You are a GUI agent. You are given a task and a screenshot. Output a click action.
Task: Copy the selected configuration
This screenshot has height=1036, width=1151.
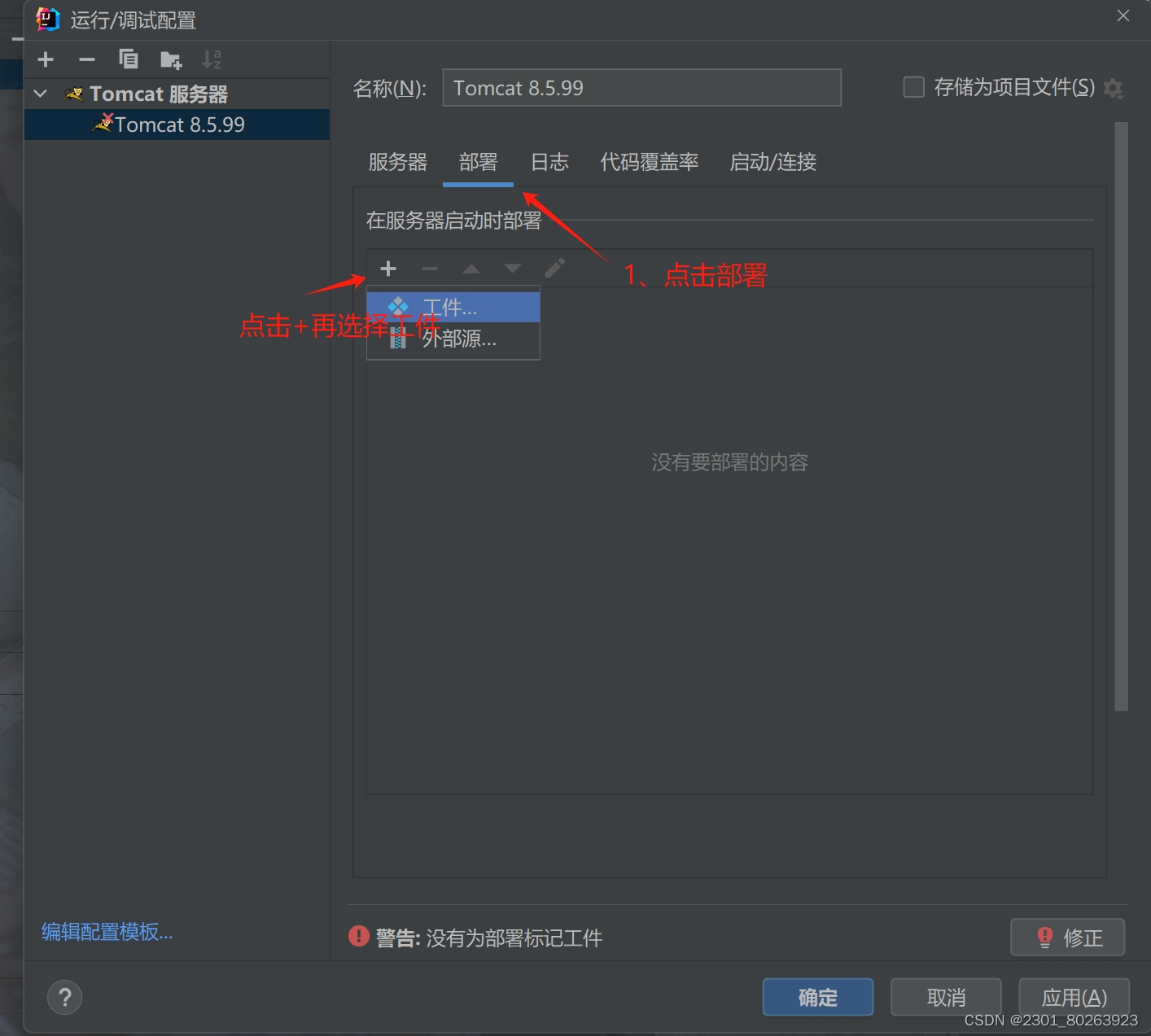[x=129, y=59]
